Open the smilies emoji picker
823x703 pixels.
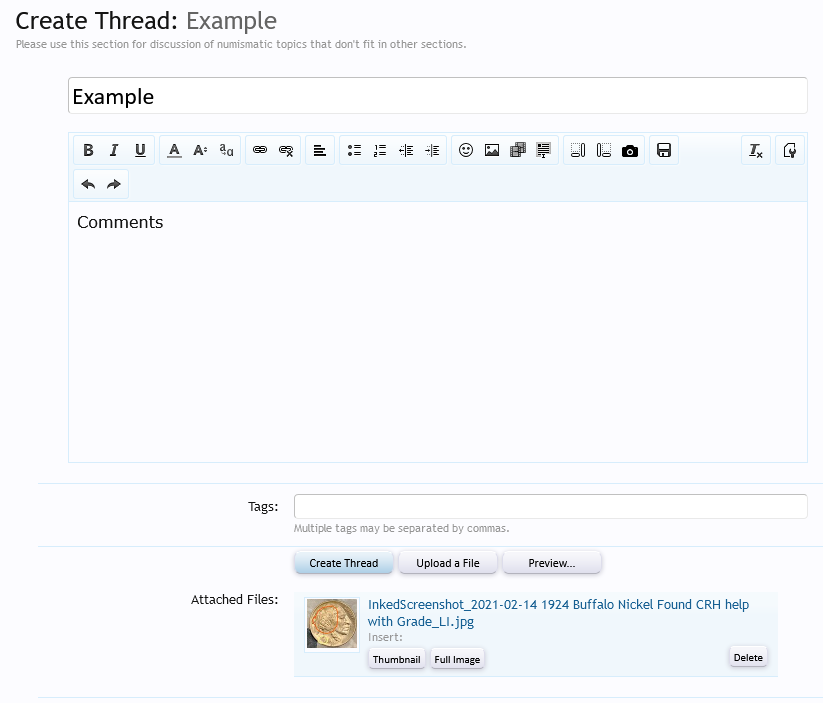[x=466, y=150]
